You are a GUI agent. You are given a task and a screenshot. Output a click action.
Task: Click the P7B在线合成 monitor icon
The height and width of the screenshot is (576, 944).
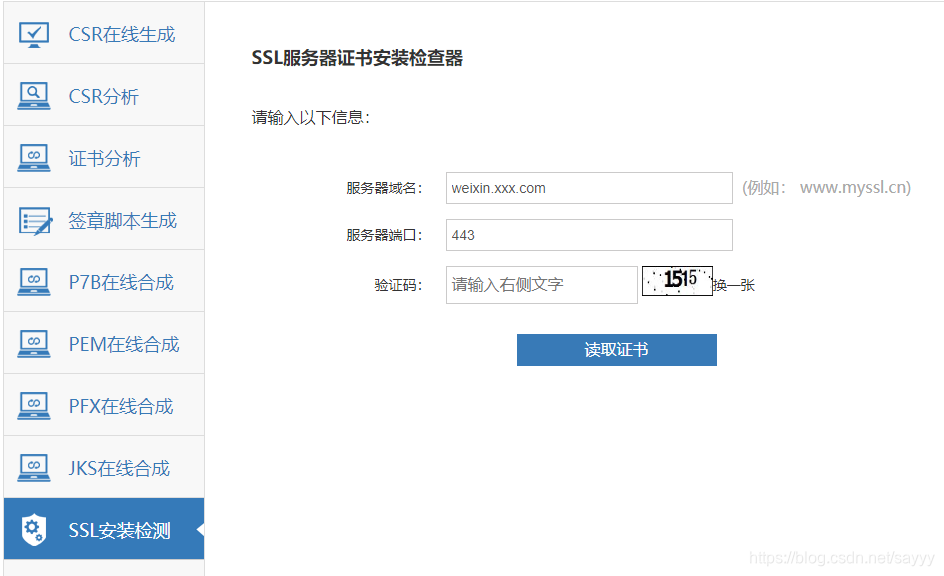tap(33, 281)
